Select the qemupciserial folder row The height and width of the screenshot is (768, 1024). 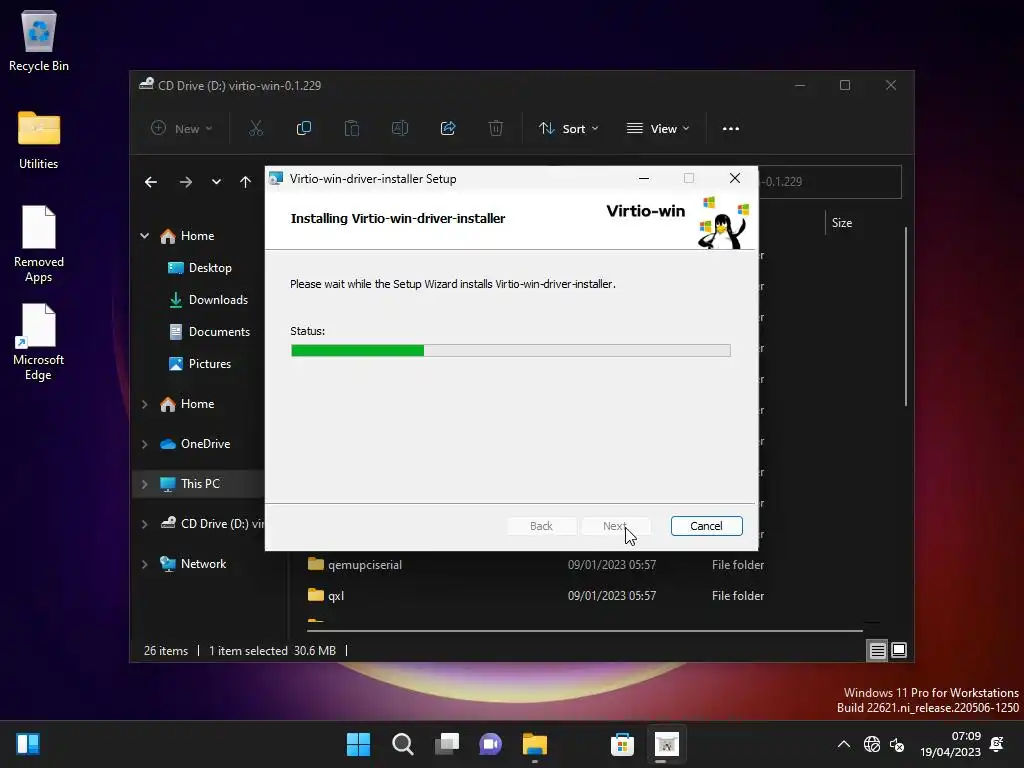[534, 565]
